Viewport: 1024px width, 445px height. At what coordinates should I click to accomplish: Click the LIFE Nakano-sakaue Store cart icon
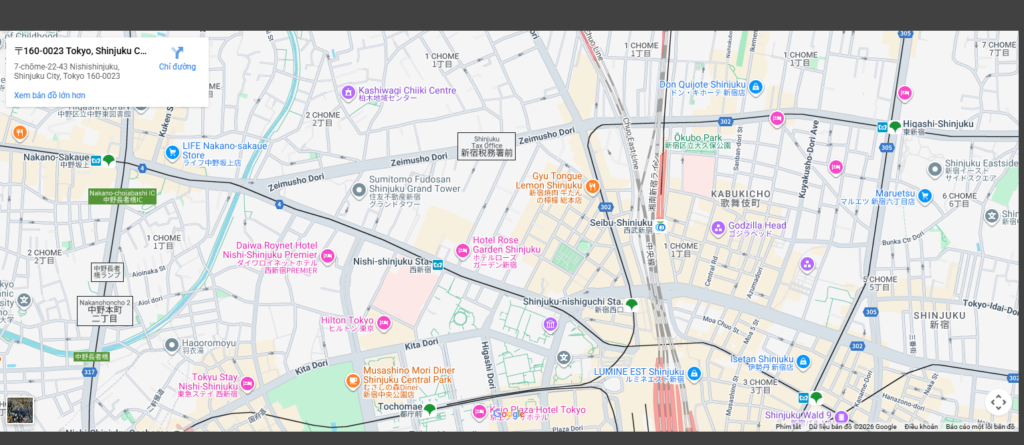pyautogui.click(x=171, y=153)
